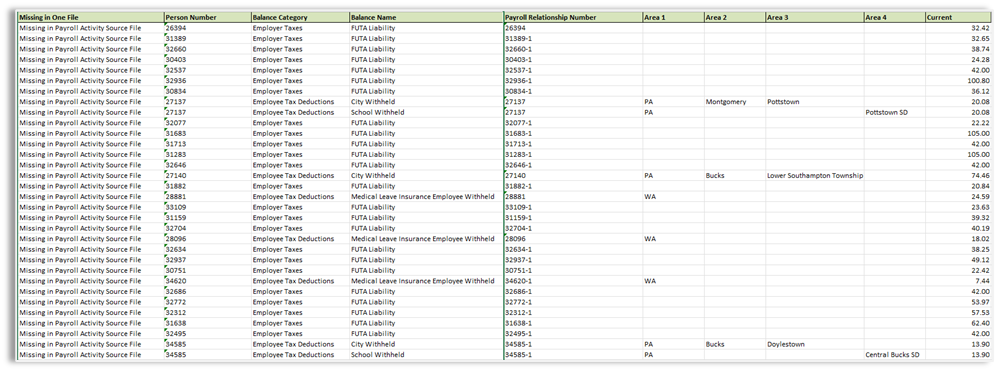Viewport: 996px width, 371px height.
Task: Click Payroll Relationship Number 32646-1
Action: click(x=572, y=165)
